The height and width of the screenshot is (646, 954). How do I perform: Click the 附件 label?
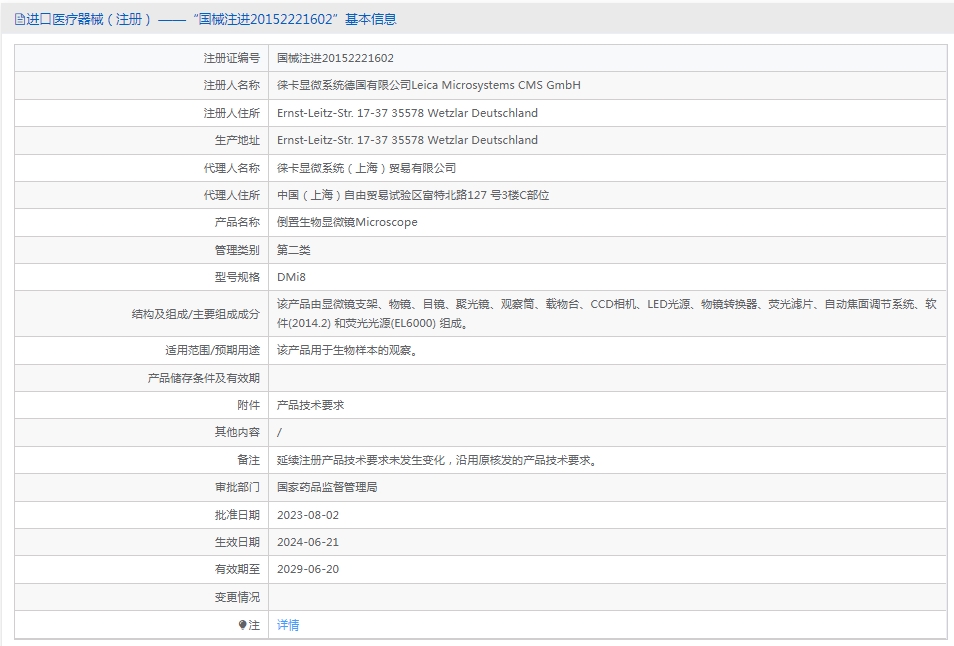pyautogui.click(x=249, y=405)
